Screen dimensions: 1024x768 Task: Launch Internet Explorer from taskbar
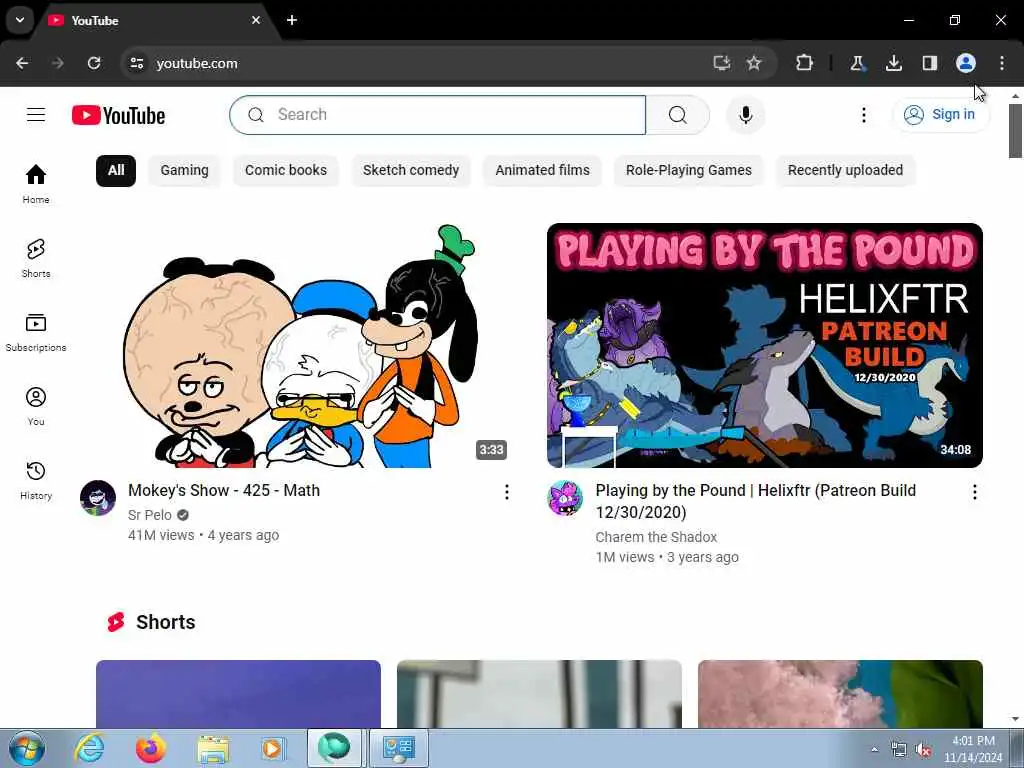point(89,748)
